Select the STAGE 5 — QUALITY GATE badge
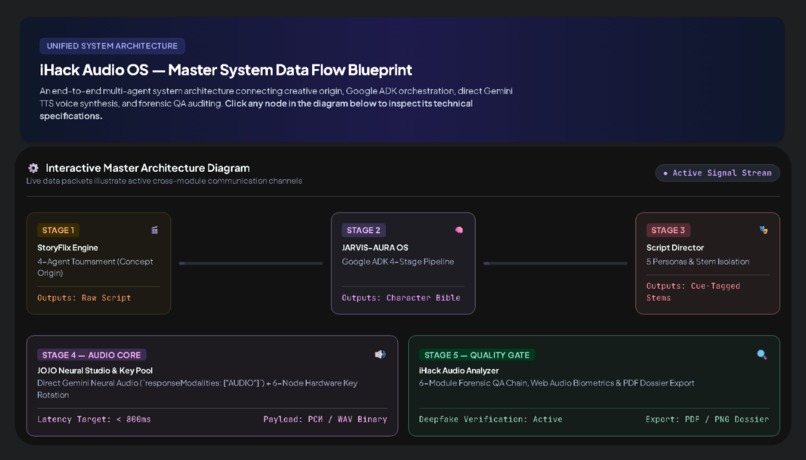Screen dimensions: 806x460 [477, 355]
